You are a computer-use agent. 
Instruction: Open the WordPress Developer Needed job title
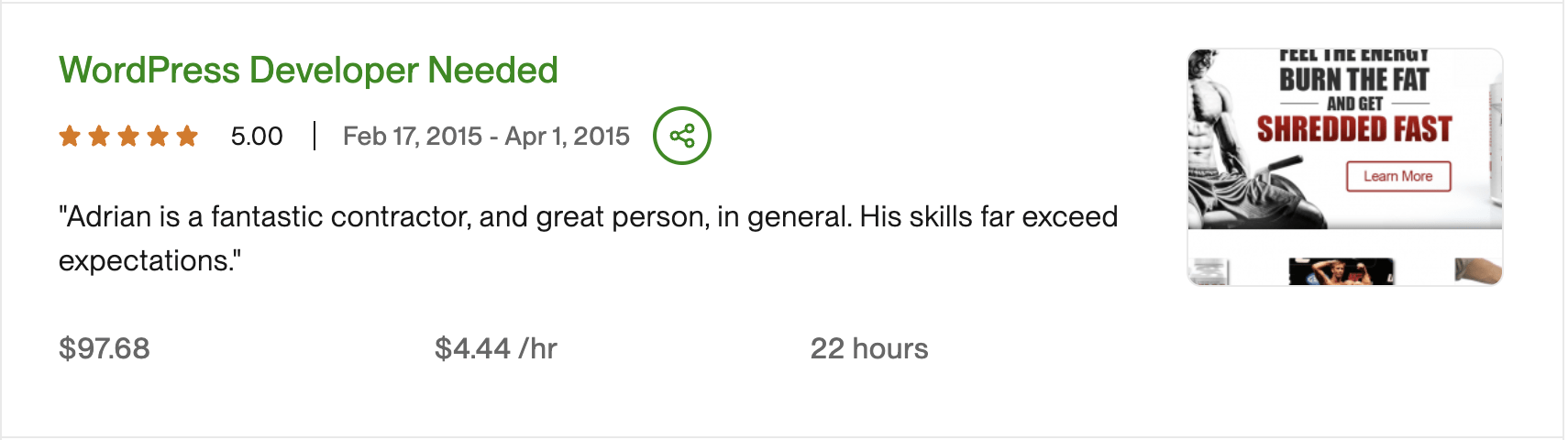pyautogui.click(x=308, y=71)
